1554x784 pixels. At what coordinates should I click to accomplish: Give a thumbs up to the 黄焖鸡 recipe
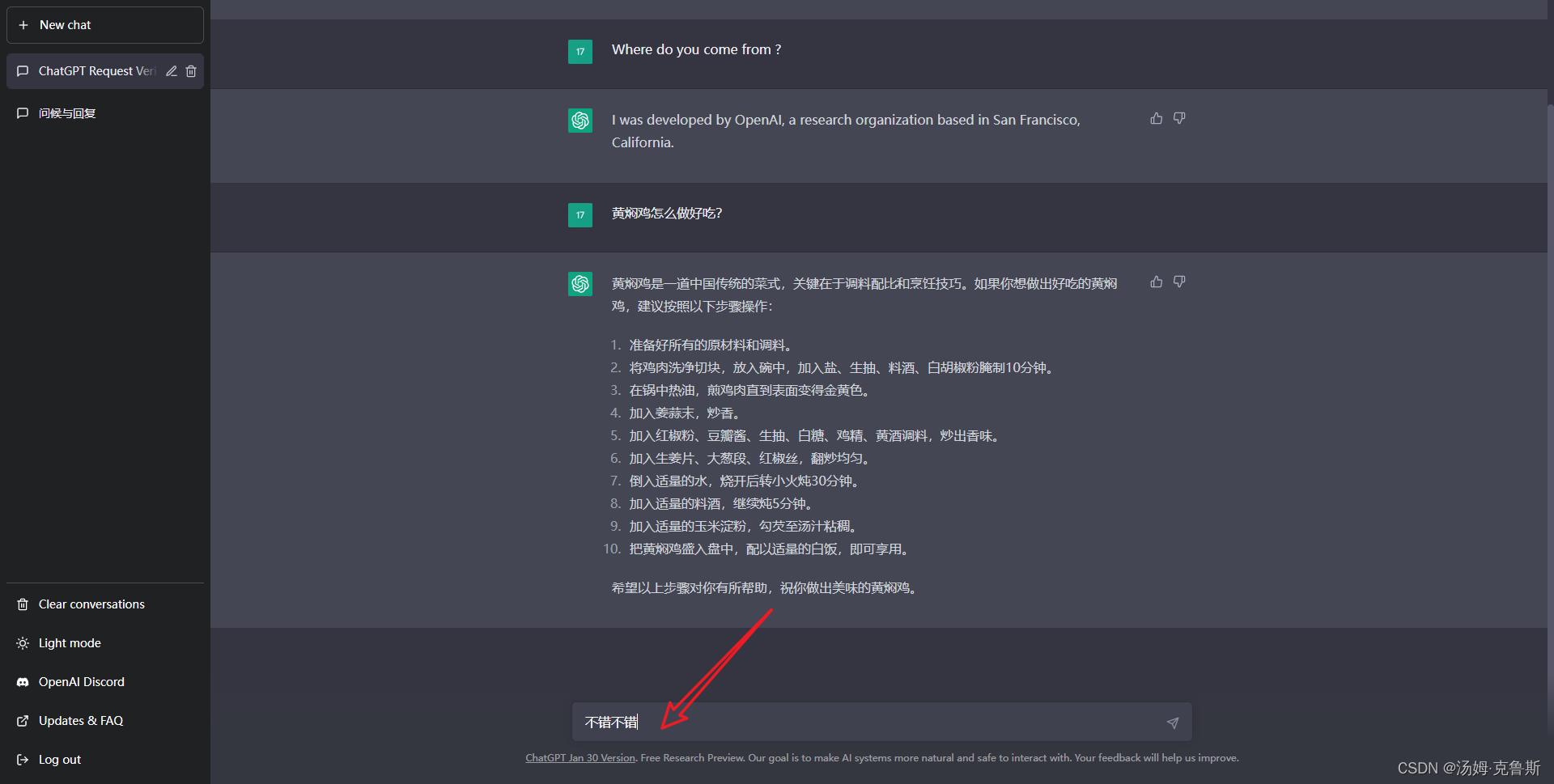pyautogui.click(x=1156, y=282)
